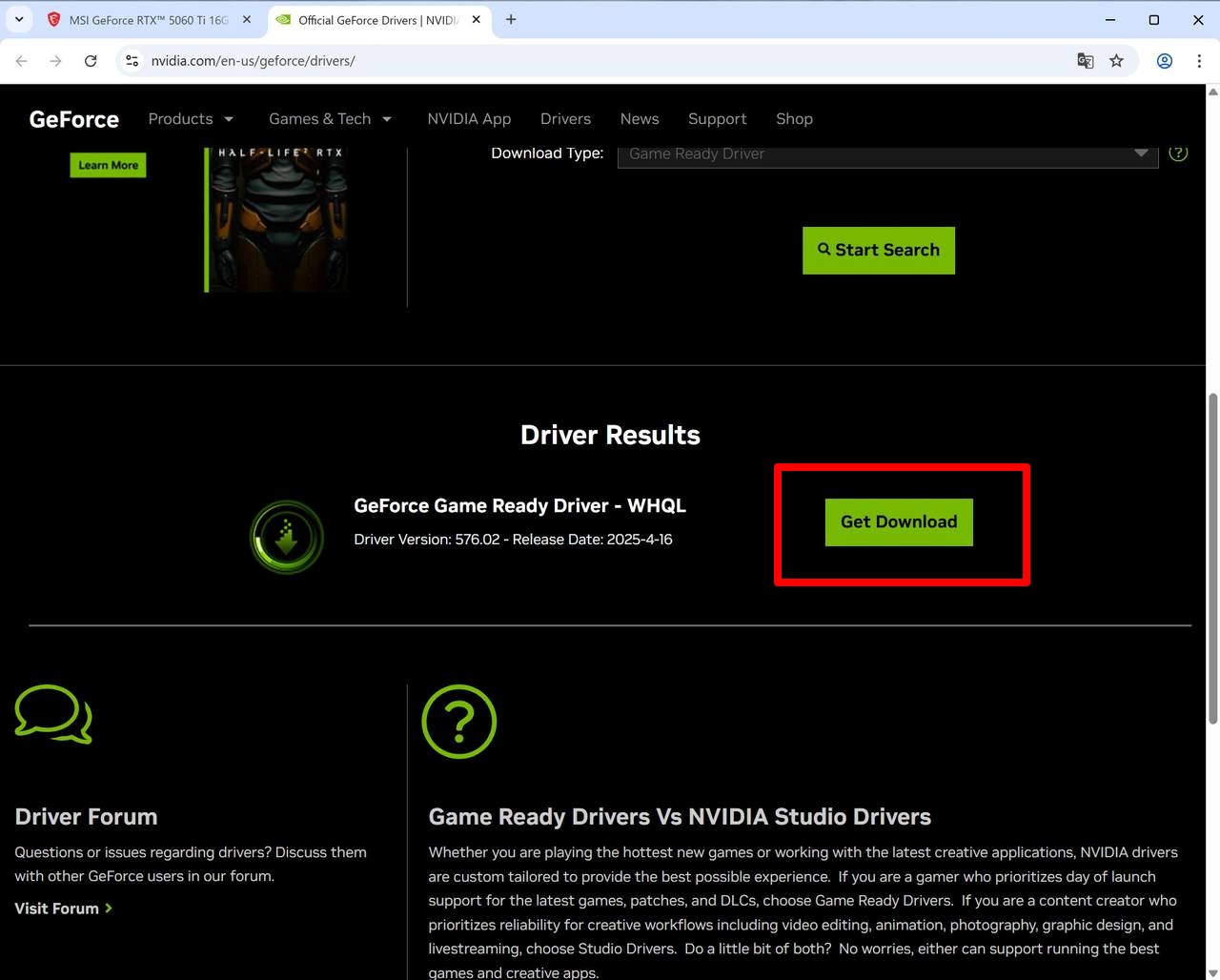This screenshot has height=980, width=1220.
Task: Open the browser profile icon
Action: click(1165, 61)
